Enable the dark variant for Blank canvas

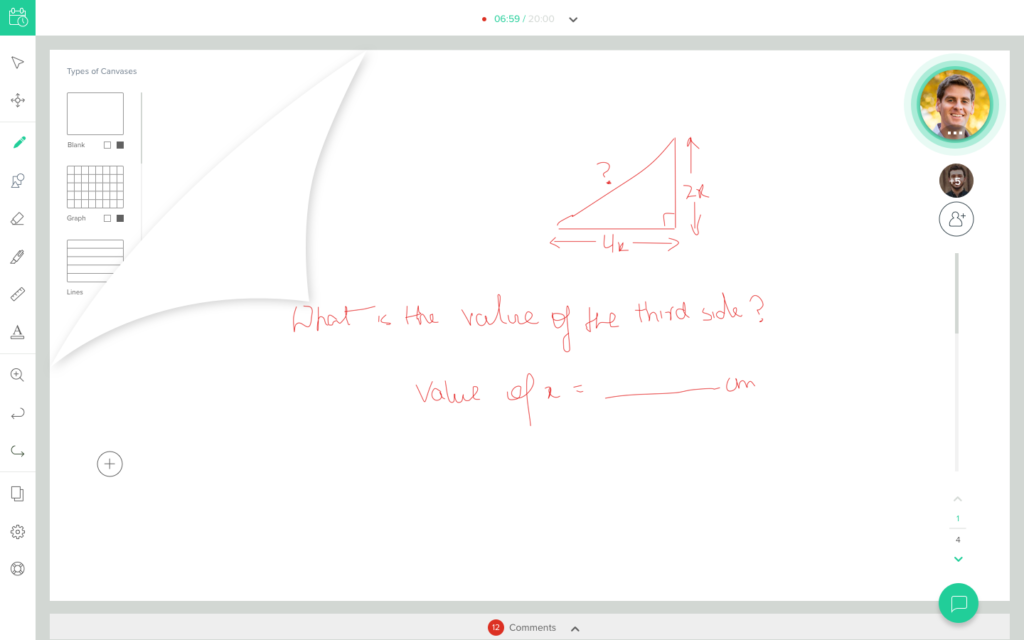click(x=122, y=144)
